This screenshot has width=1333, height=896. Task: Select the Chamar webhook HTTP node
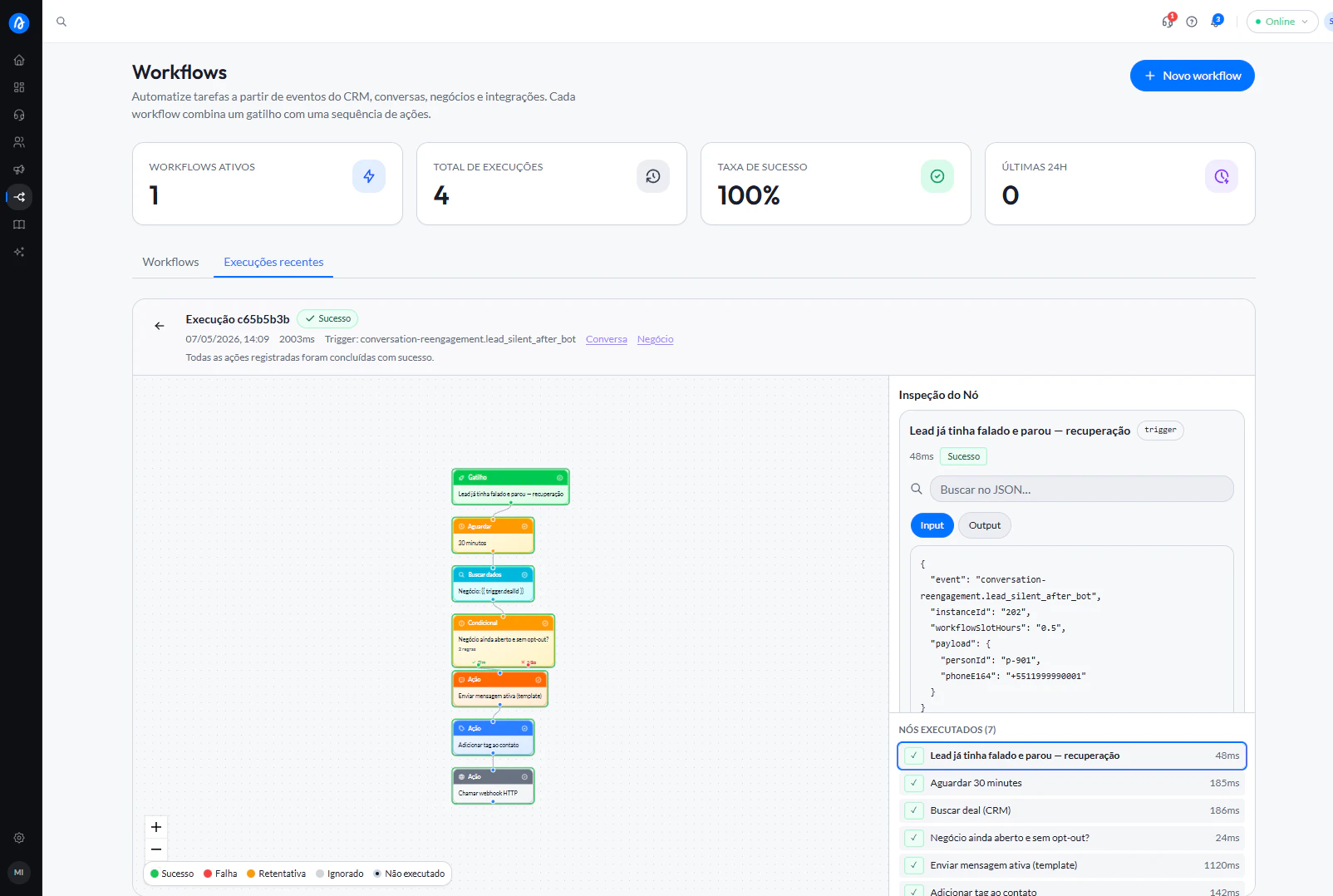493,785
